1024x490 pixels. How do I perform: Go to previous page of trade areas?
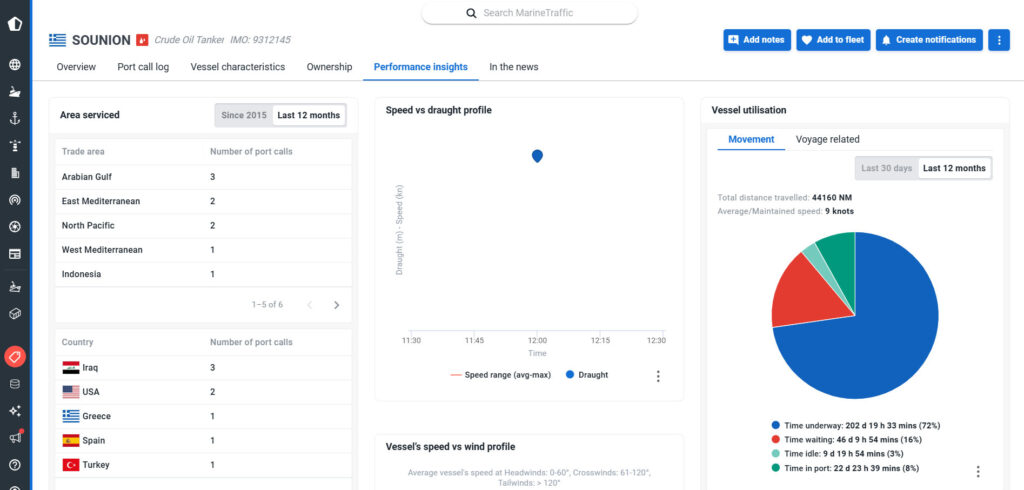click(x=310, y=305)
